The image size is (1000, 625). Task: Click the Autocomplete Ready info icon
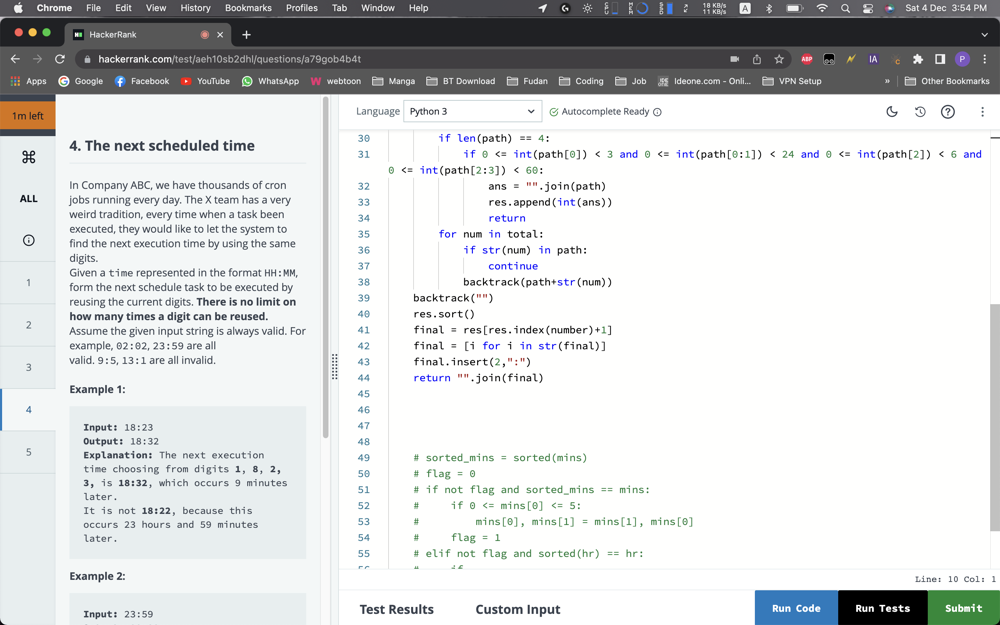658,112
